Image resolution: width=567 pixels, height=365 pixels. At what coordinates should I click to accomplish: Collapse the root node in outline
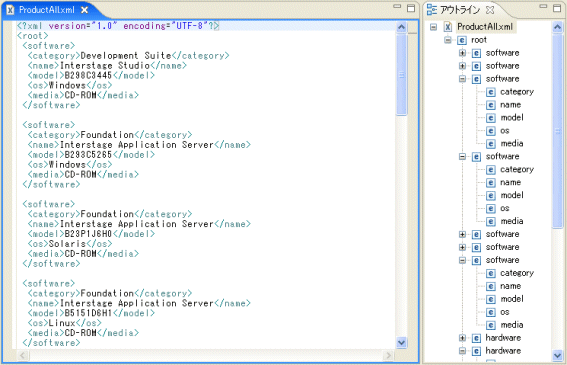click(x=448, y=40)
